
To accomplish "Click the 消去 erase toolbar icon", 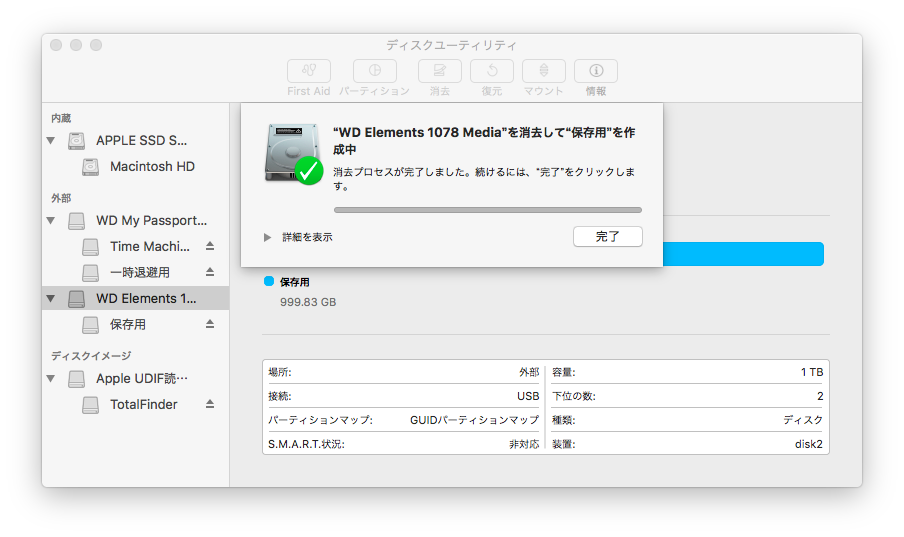I will tap(439, 71).
